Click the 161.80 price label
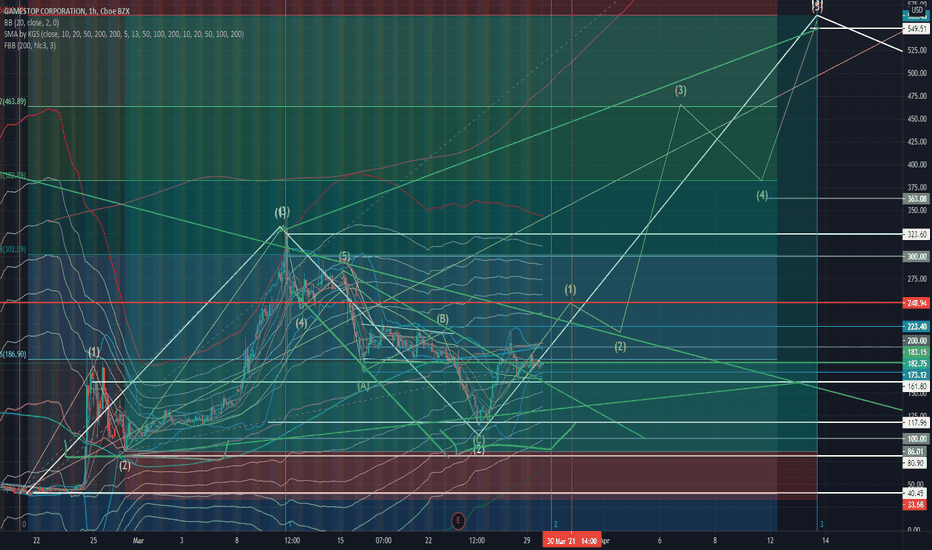The image size is (932, 550). [916, 386]
